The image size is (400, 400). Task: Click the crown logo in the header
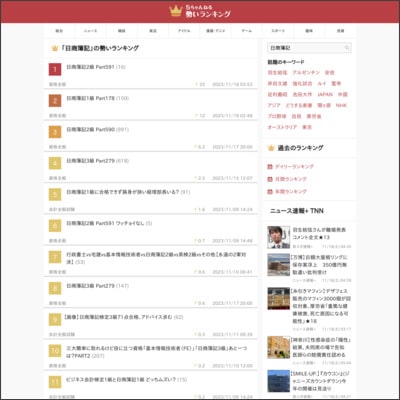(175, 11)
